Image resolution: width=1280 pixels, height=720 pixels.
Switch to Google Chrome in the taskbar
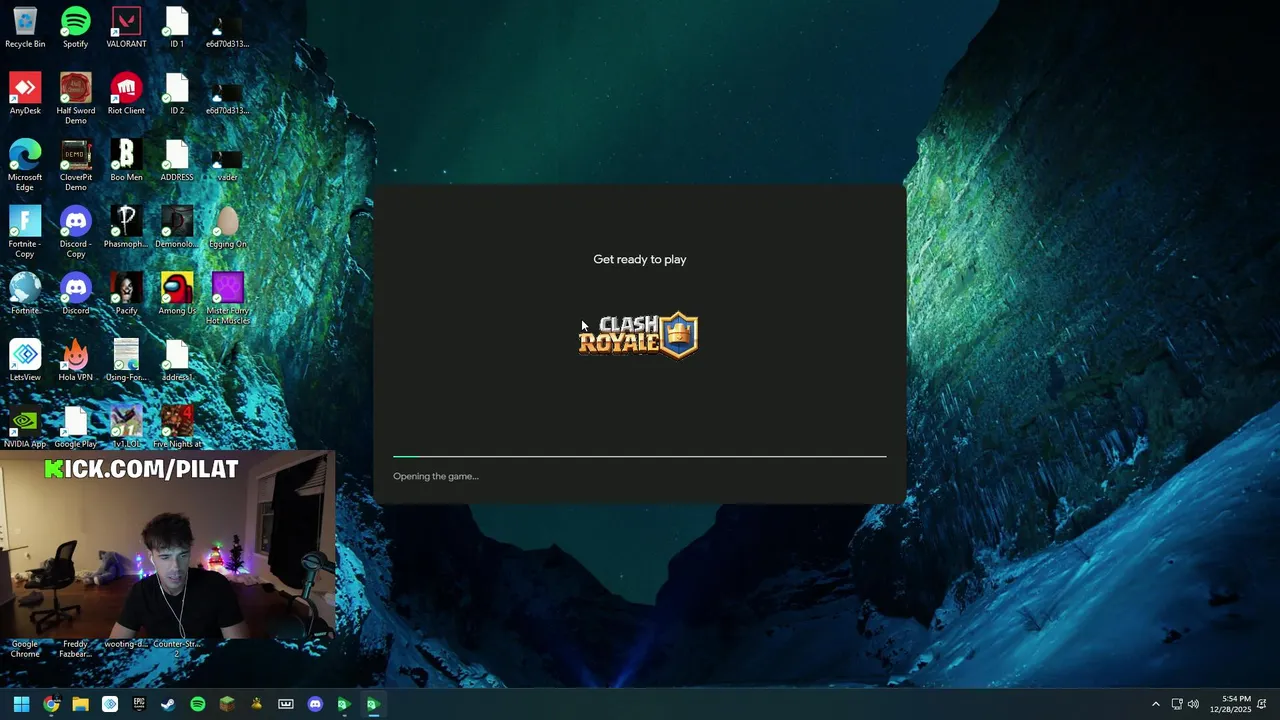click(x=51, y=704)
